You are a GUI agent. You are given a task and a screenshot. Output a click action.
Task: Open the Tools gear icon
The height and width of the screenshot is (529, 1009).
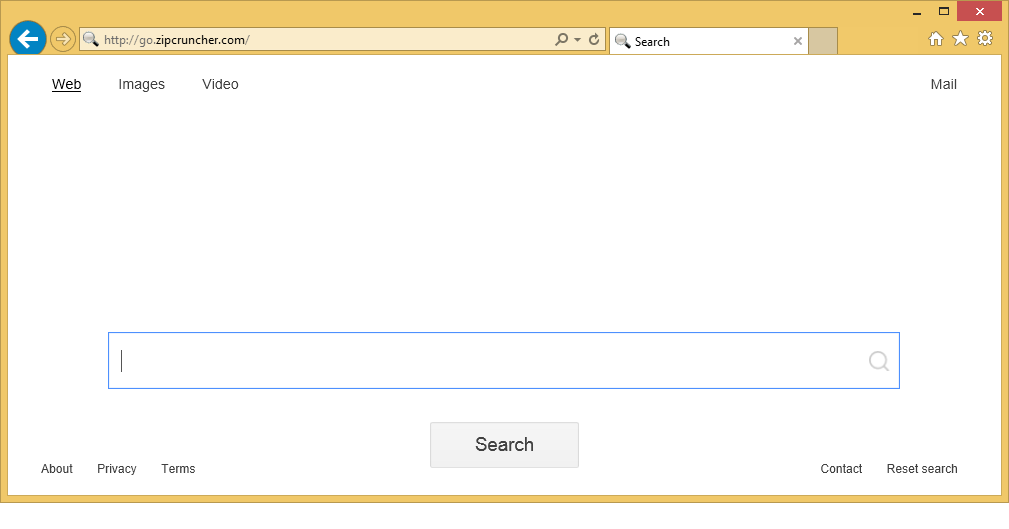[x=985, y=39]
